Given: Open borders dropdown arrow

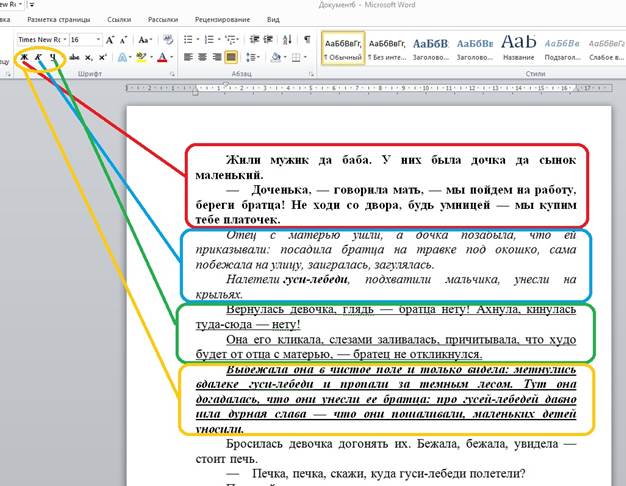Looking at the screenshot, I should 305,58.
